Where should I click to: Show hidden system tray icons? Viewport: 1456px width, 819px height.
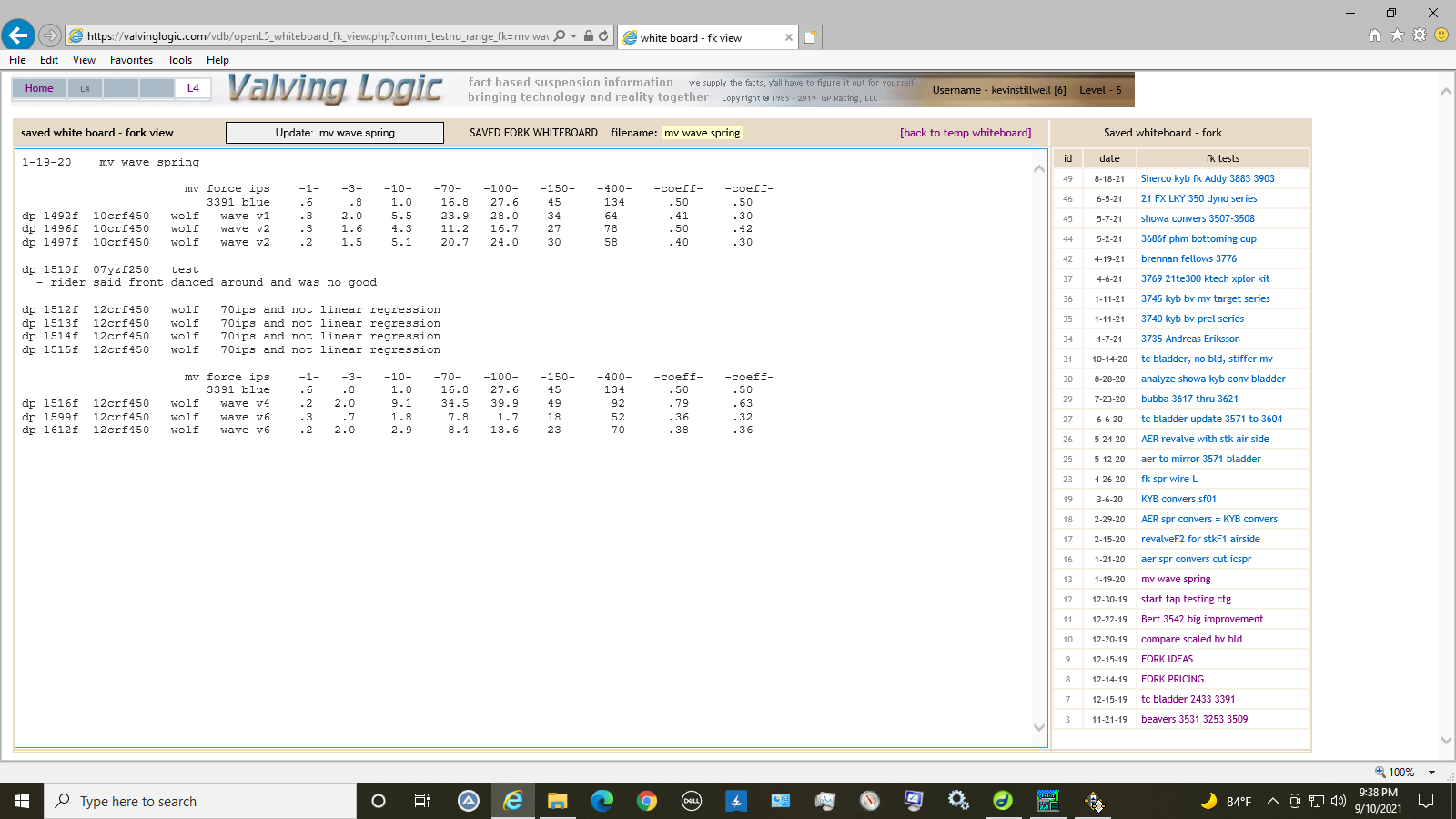(1272, 801)
